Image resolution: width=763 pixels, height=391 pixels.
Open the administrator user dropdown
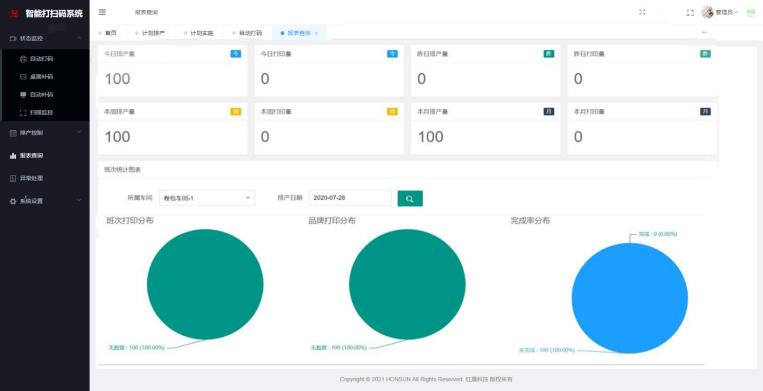pyautogui.click(x=727, y=13)
